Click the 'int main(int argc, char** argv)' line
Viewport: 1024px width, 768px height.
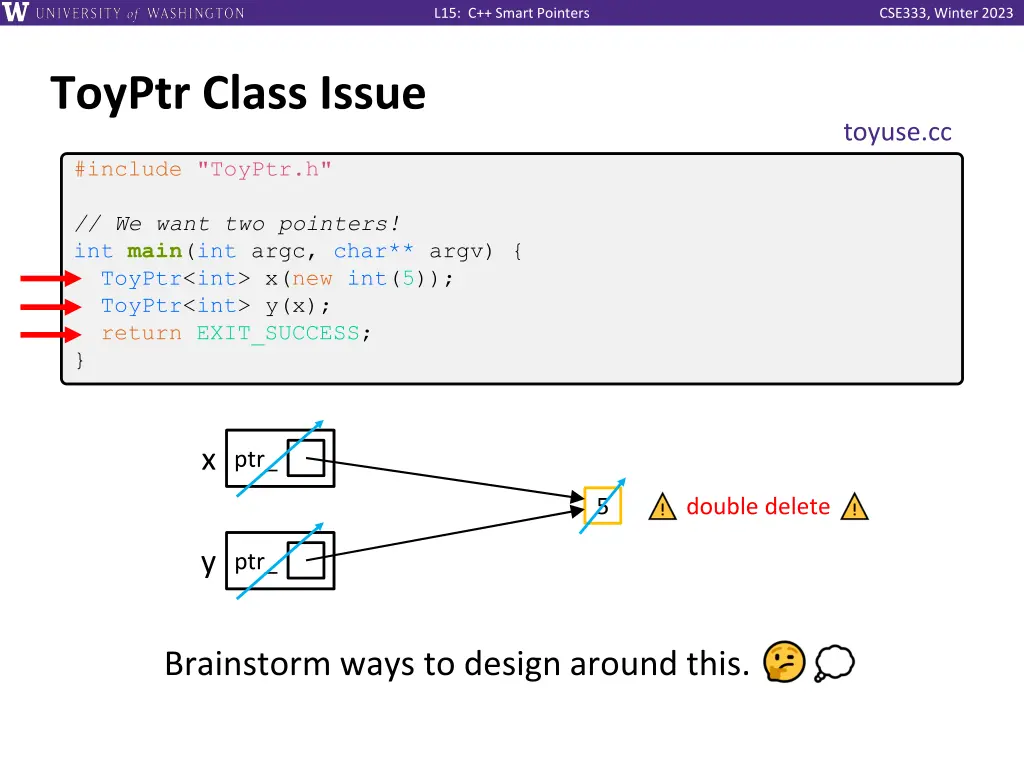298,251
